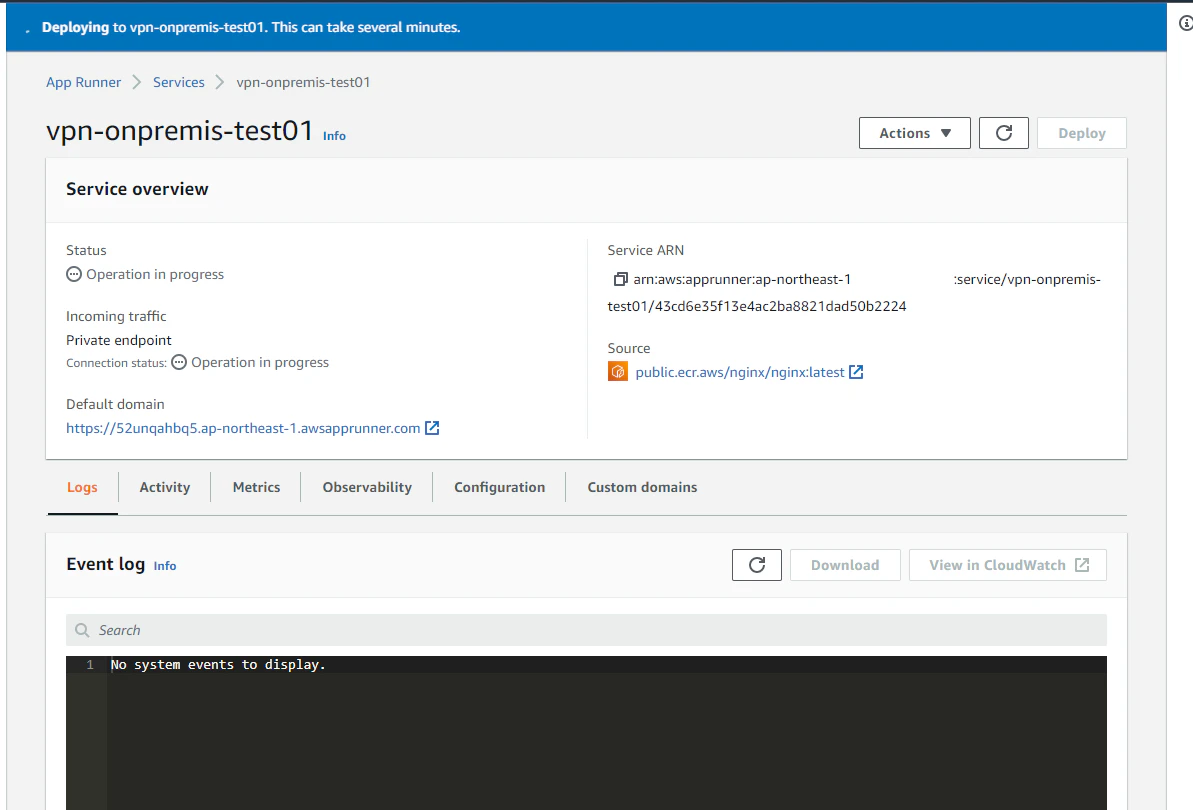Click the search magnifier icon in event log
The image size is (1193, 810).
82,630
